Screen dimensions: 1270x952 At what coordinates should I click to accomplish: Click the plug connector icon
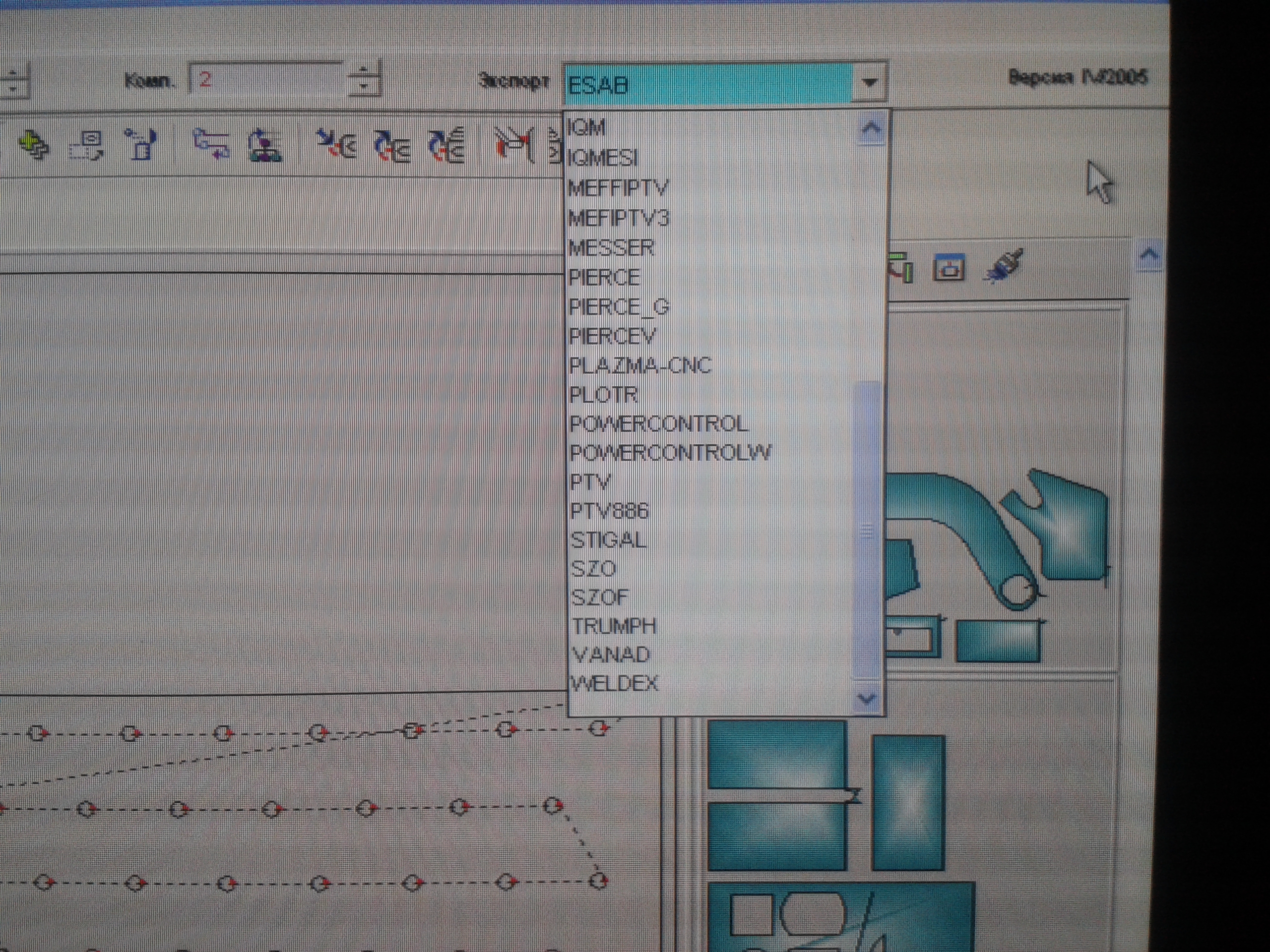(x=1003, y=266)
